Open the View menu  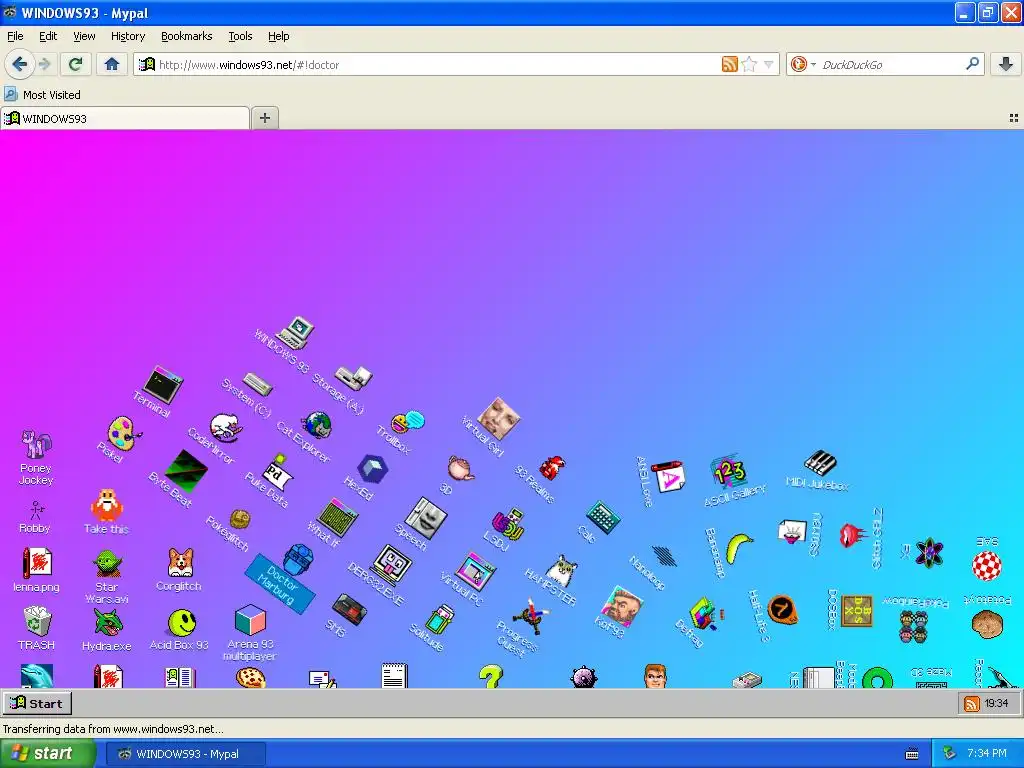pos(84,36)
